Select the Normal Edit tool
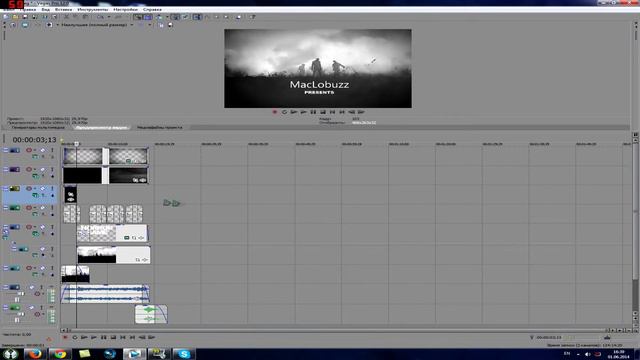 197,17
